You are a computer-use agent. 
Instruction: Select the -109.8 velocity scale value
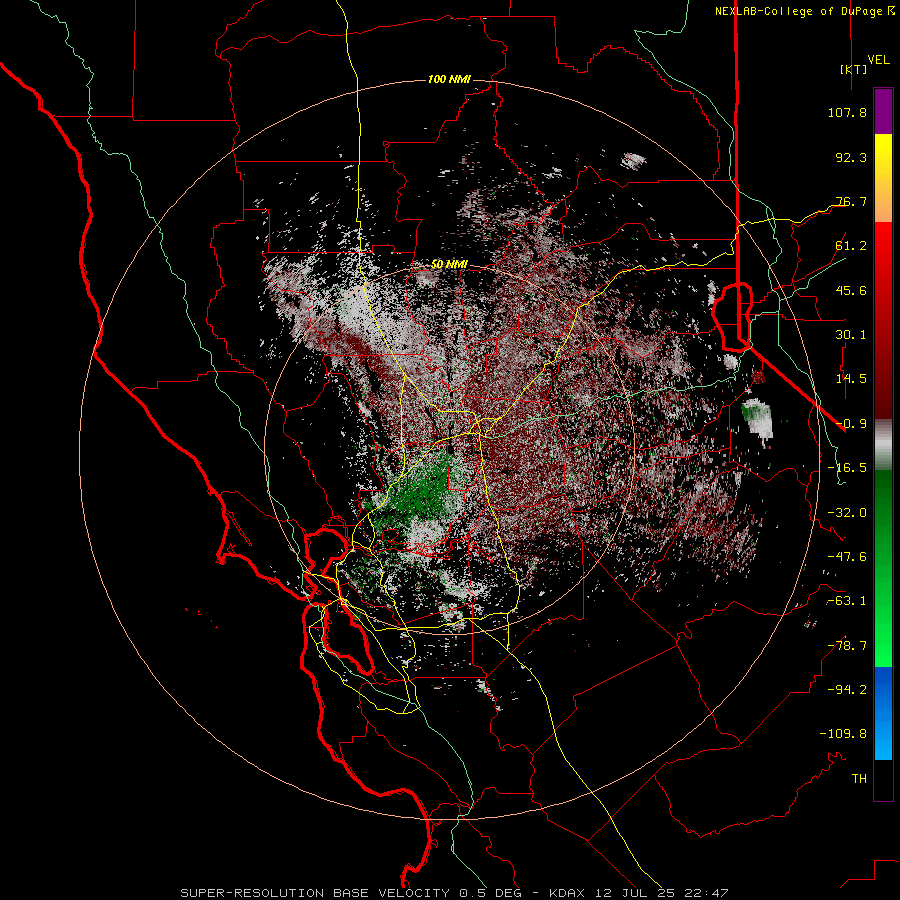[x=843, y=734]
